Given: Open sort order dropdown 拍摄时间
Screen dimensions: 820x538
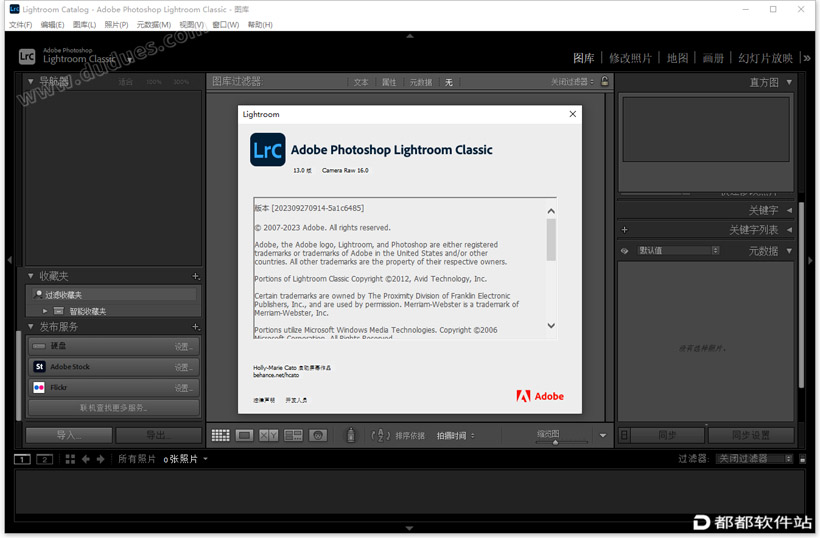Looking at the screenshot, I should pyautogui.click(x=455, y=436).
